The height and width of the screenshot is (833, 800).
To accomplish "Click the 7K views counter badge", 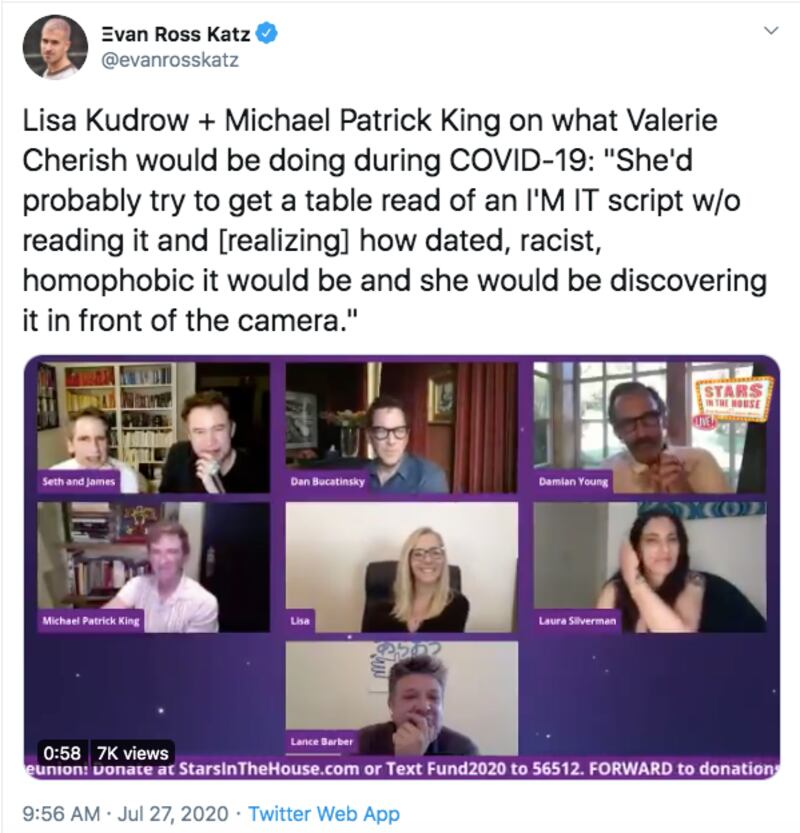I will [x=132, y=753].
